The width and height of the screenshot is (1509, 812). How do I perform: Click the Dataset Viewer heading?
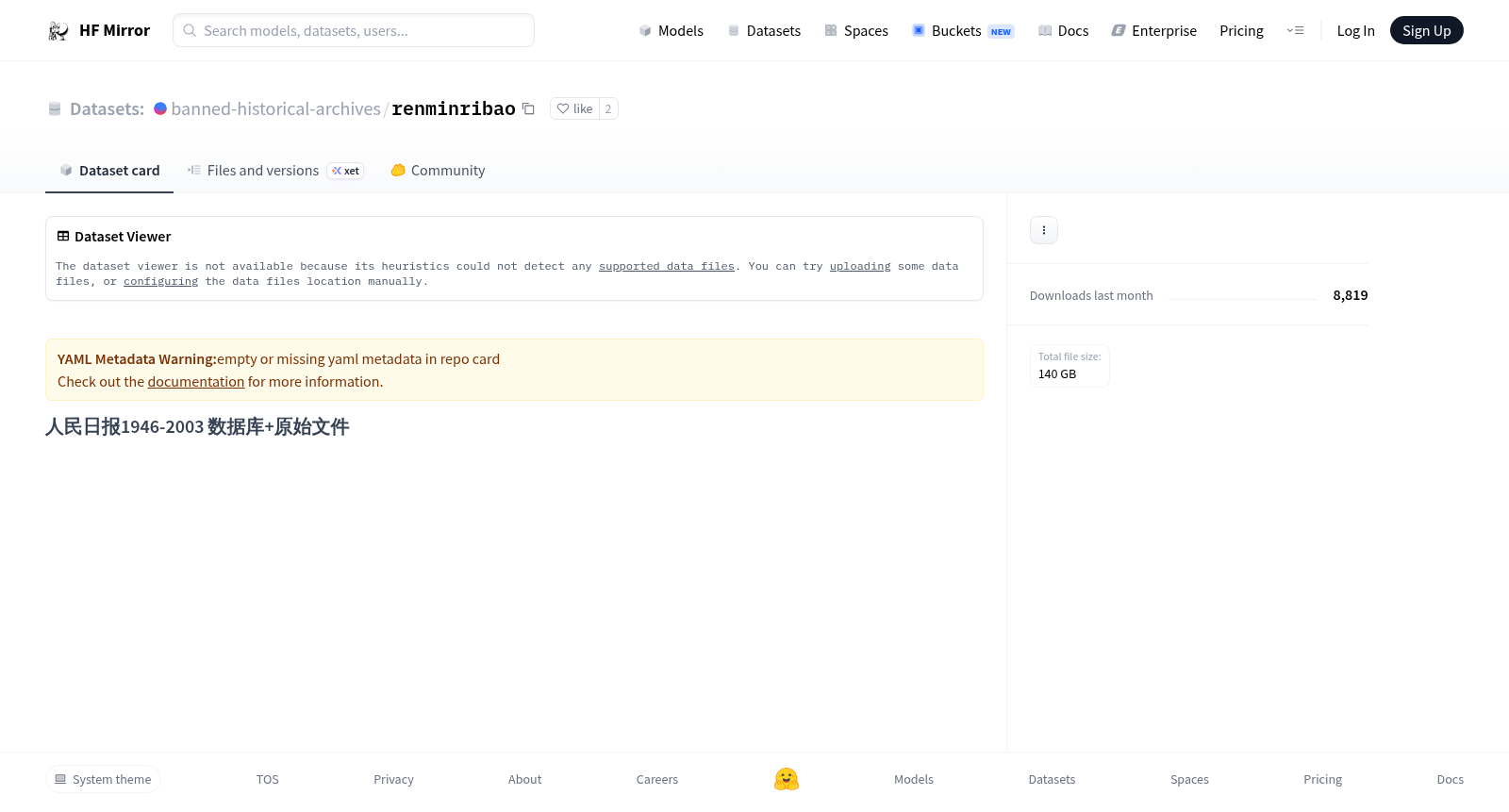(x=123, y=237)
